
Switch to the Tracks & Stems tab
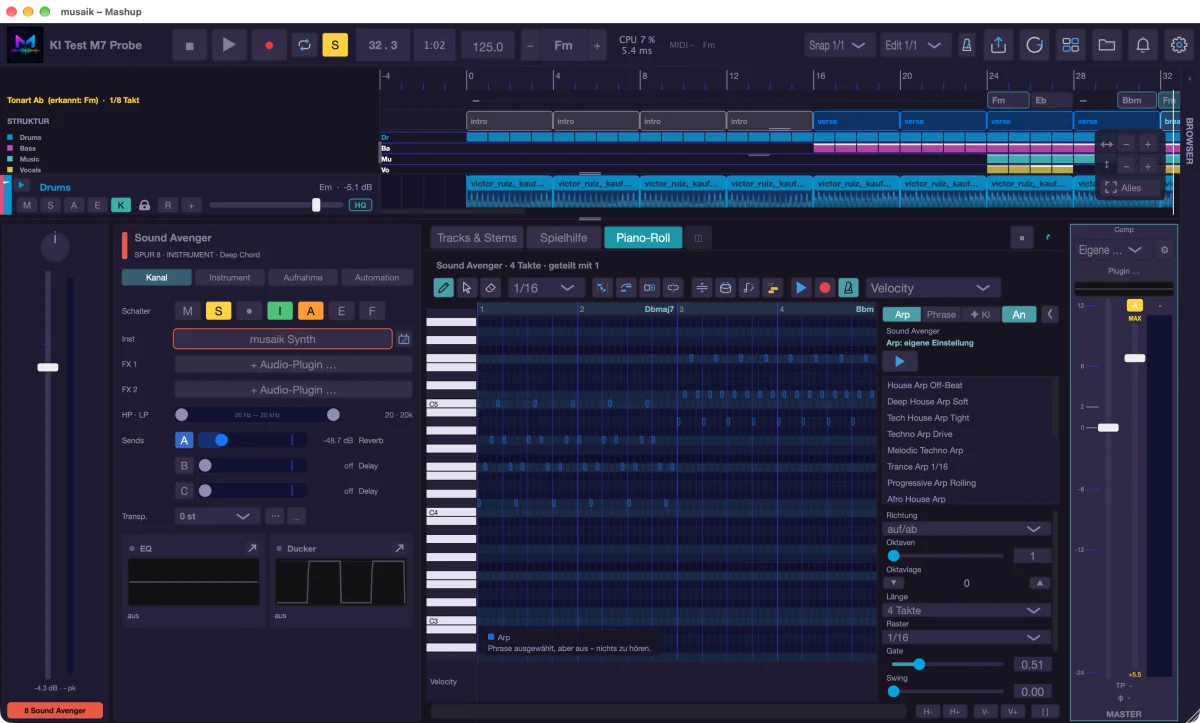click(x=477, y=238)
